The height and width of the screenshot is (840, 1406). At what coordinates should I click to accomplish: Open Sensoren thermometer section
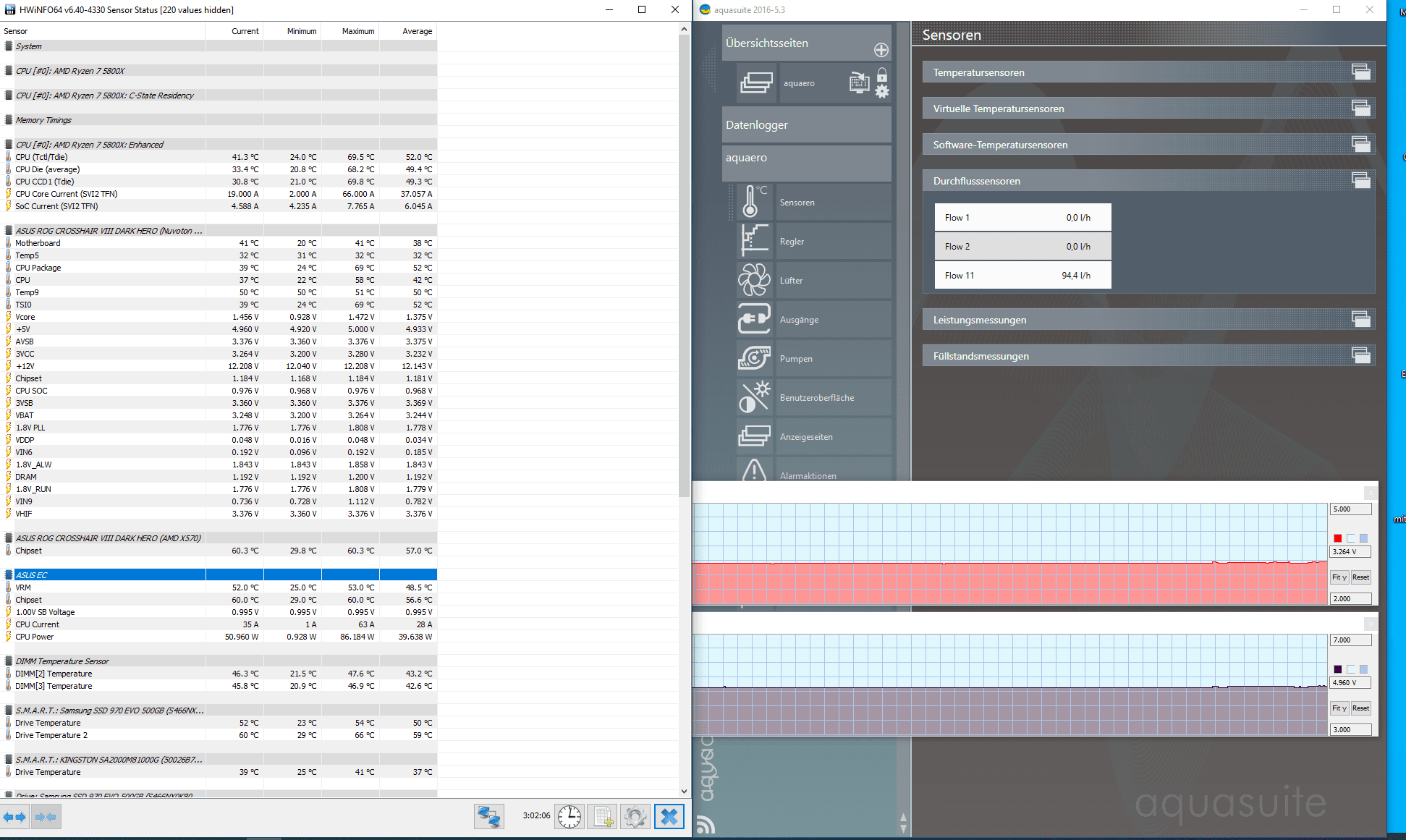(814, 202)
